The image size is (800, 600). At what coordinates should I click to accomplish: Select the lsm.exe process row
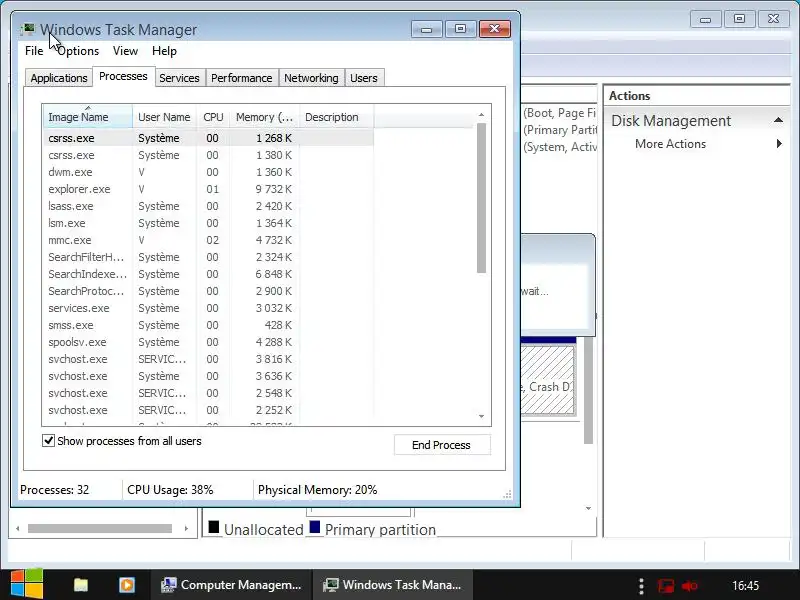pos(208,223)
